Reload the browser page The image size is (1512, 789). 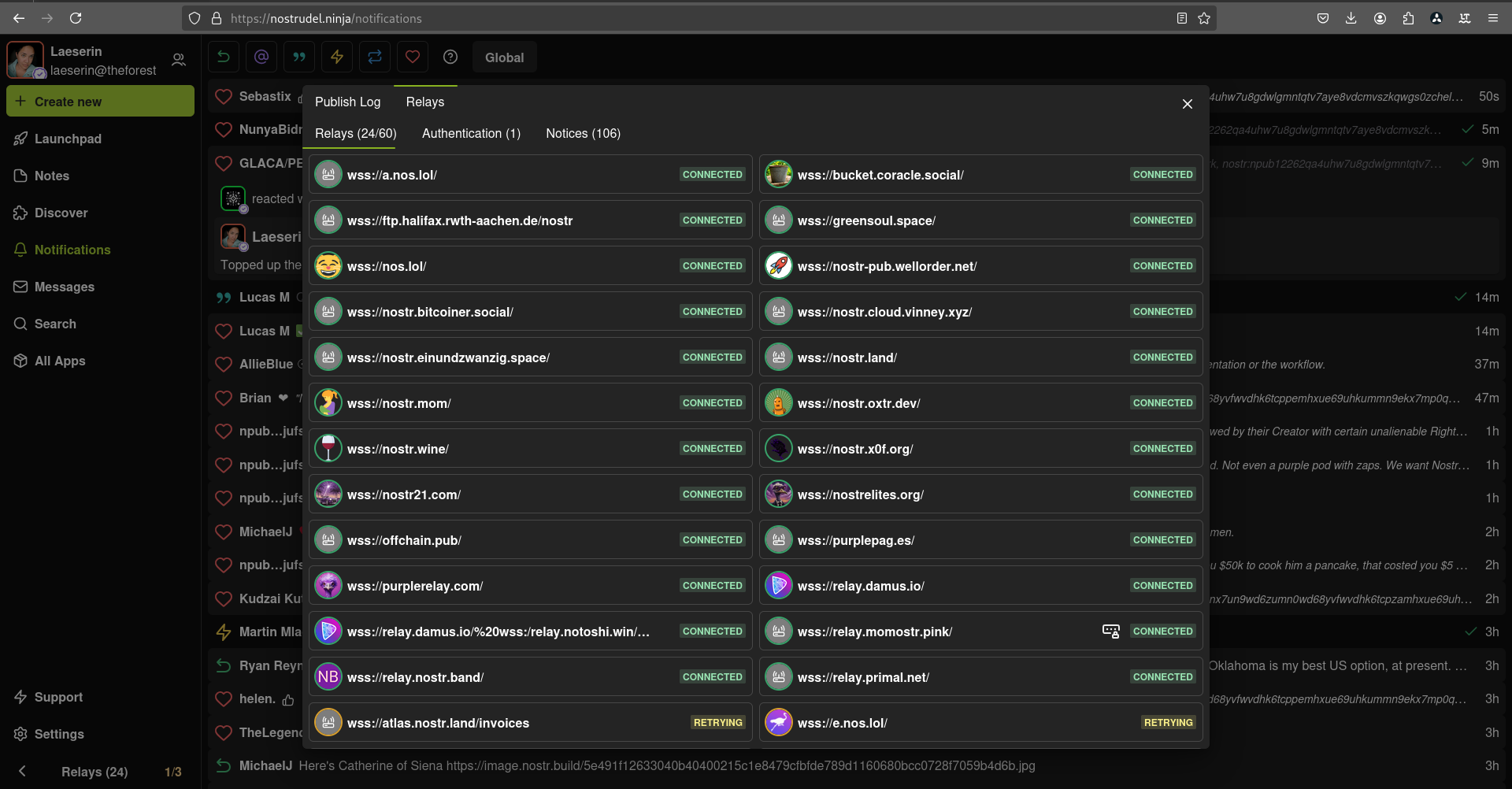76,18
